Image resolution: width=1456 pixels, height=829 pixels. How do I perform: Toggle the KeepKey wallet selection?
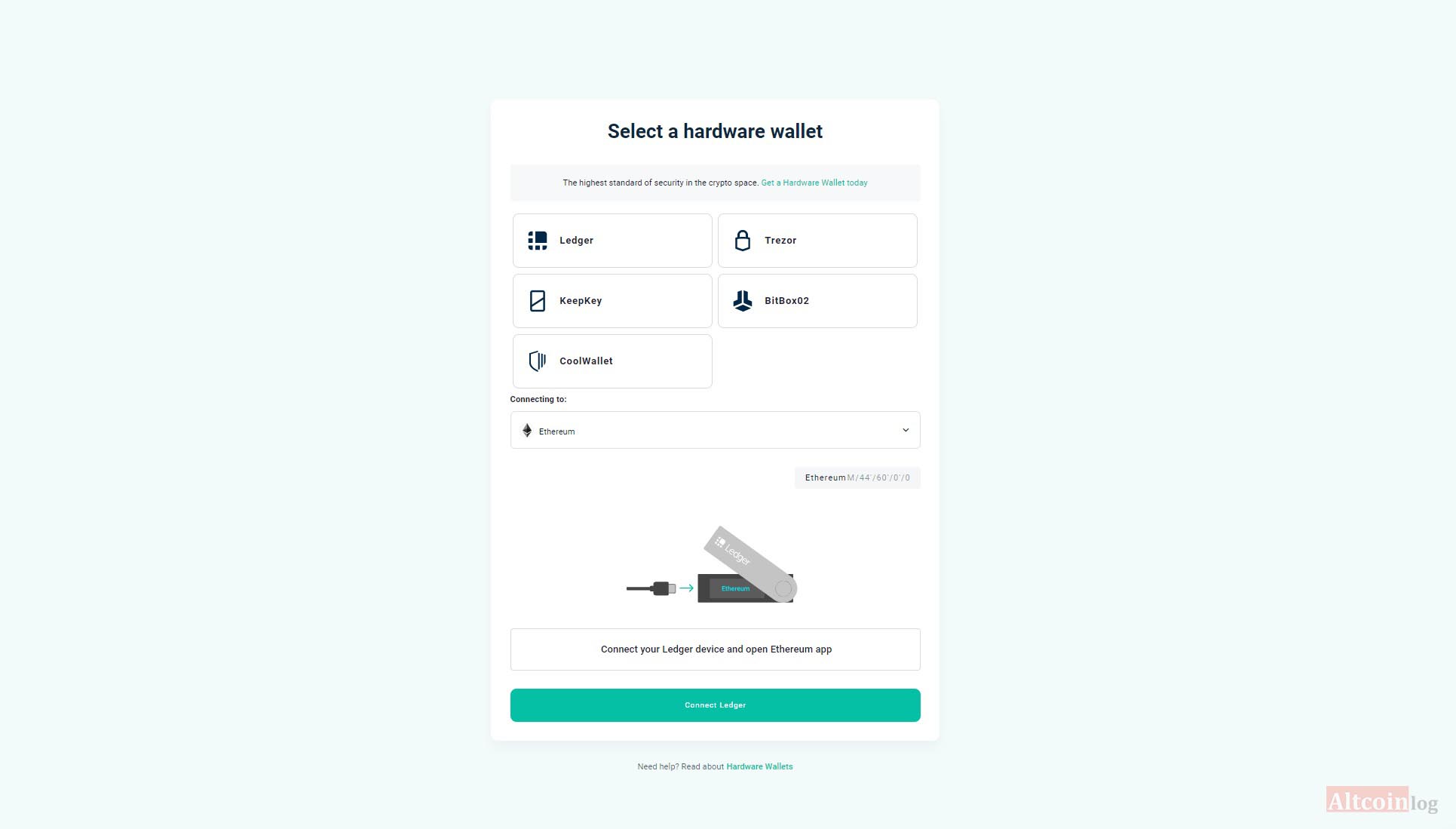point(612,300)
